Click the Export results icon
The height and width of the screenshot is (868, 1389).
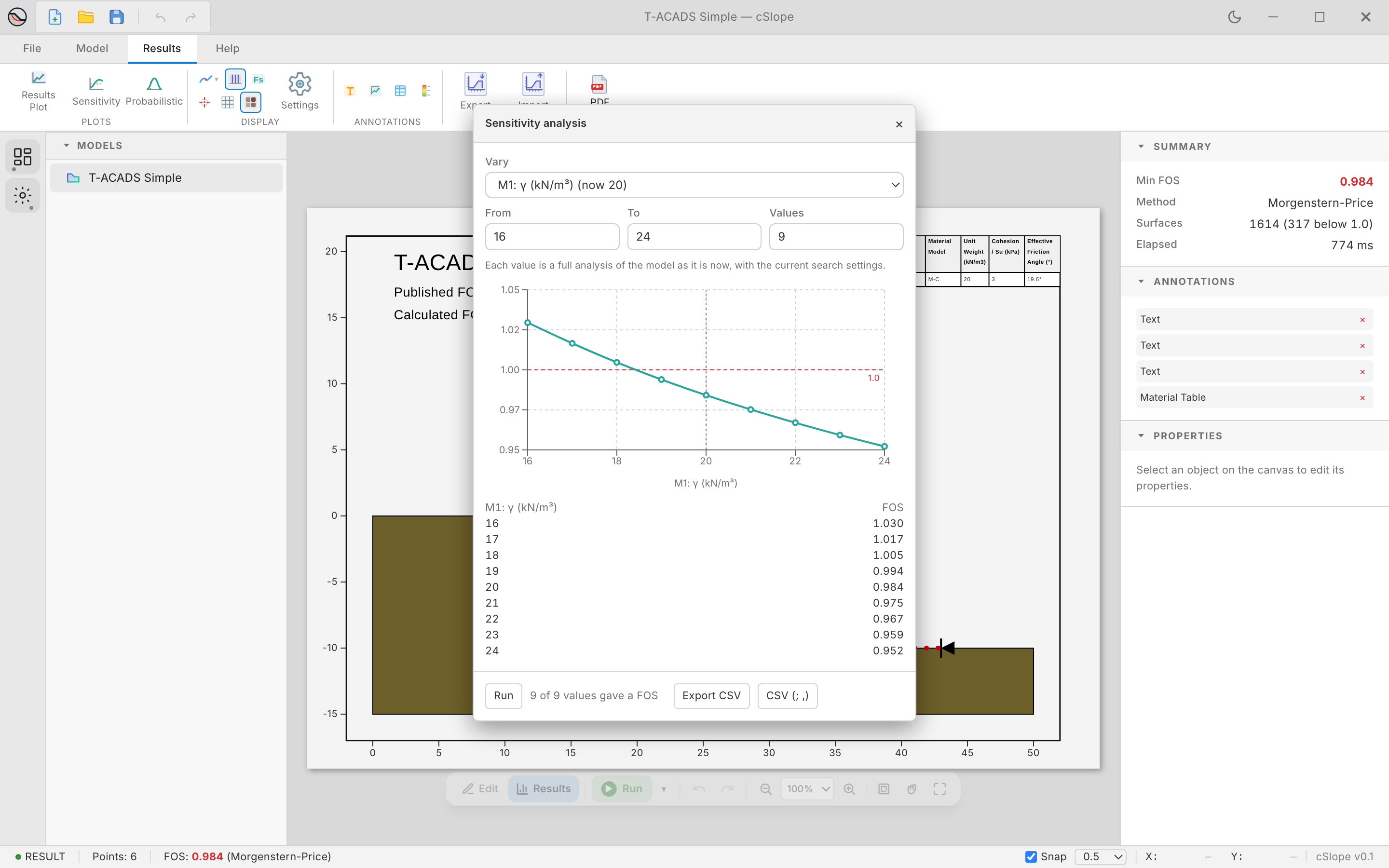pyautogui.click(x=475, y=85)
